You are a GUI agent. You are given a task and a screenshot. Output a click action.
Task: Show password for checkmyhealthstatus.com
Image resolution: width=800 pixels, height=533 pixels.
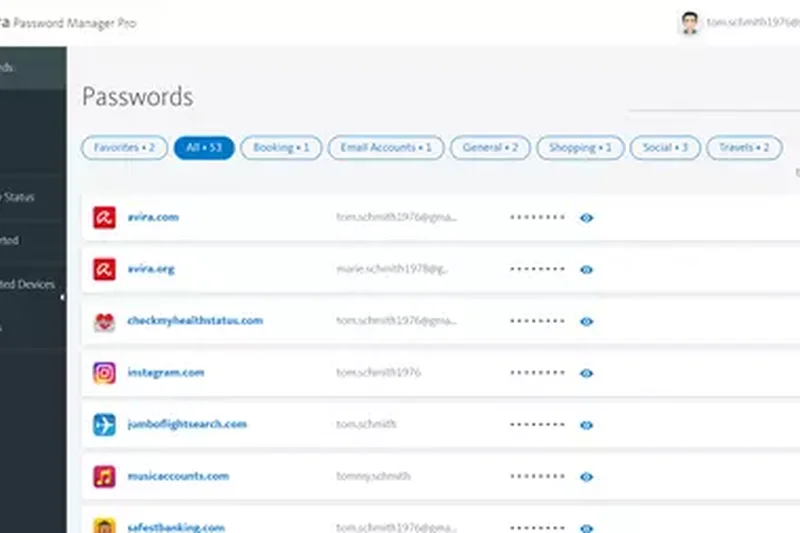pyautogui.click(x=586, y=321)
